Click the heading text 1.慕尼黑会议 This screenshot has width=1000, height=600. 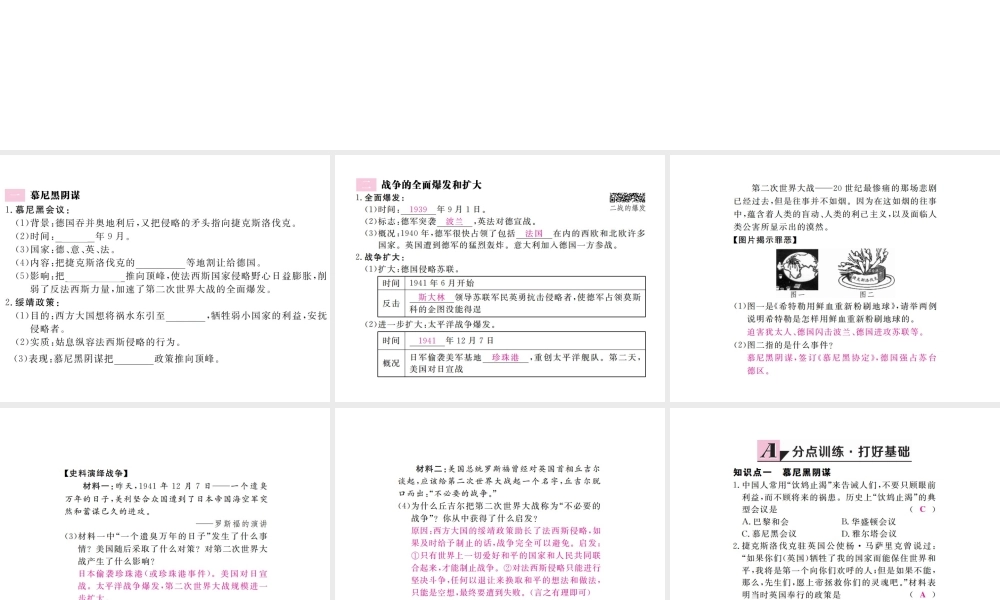click(x=38, y=210)
